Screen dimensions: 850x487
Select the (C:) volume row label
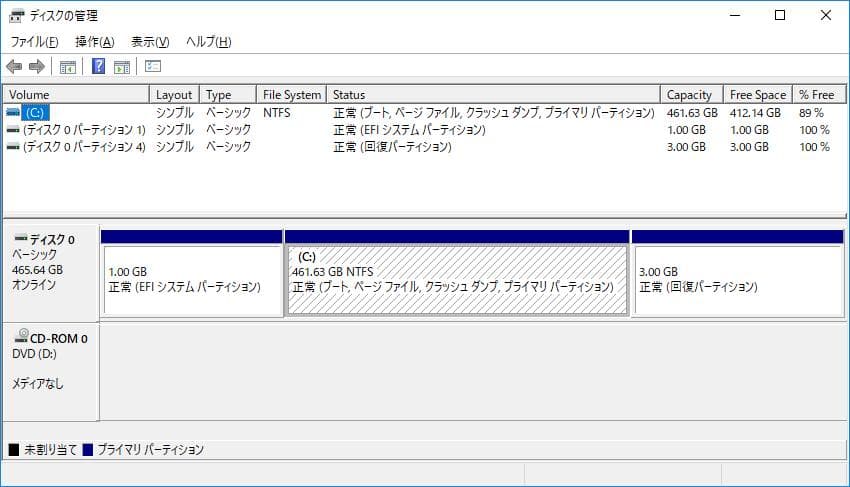click(35, 112)
